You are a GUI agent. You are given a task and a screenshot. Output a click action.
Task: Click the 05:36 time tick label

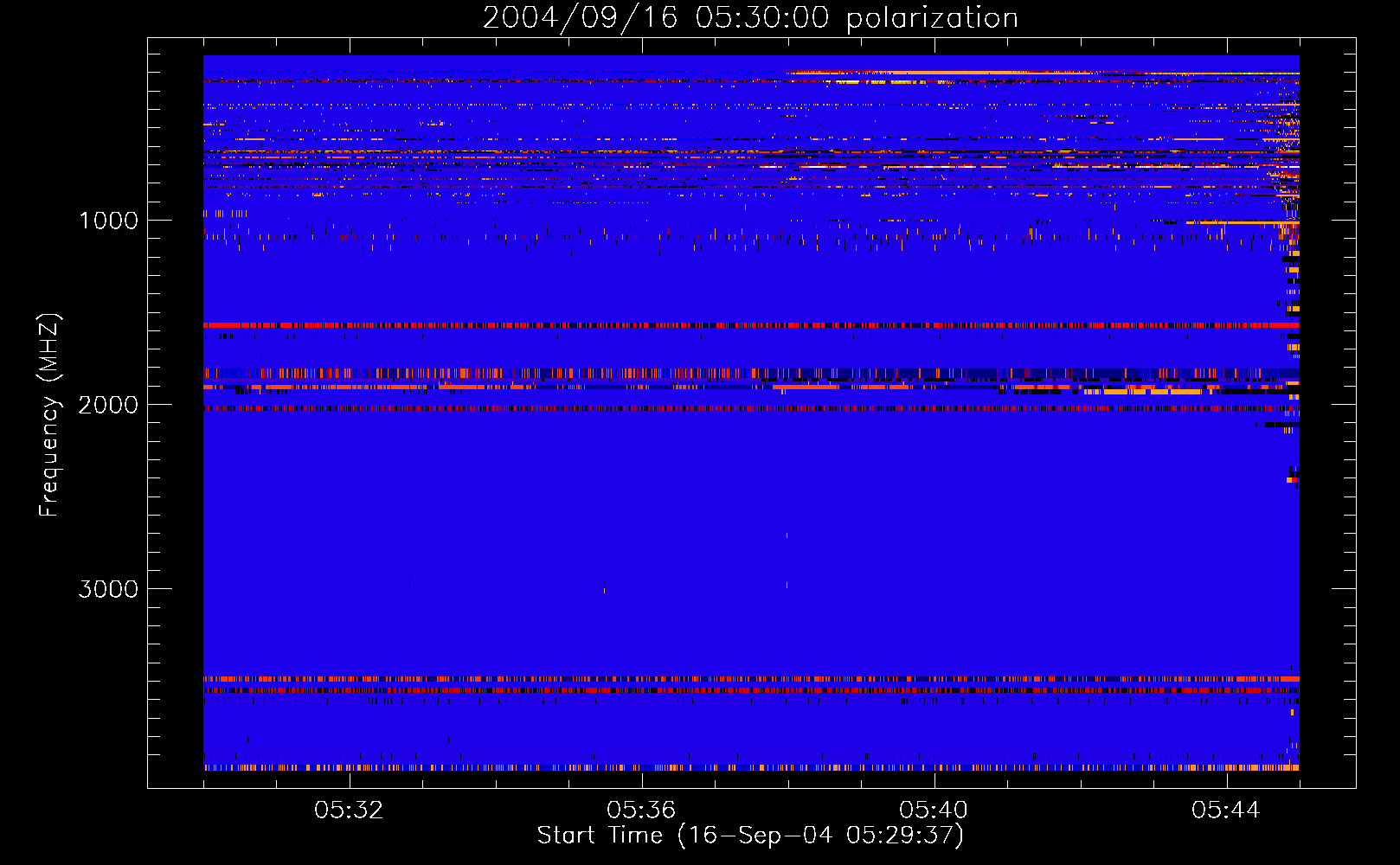point(641,811)
